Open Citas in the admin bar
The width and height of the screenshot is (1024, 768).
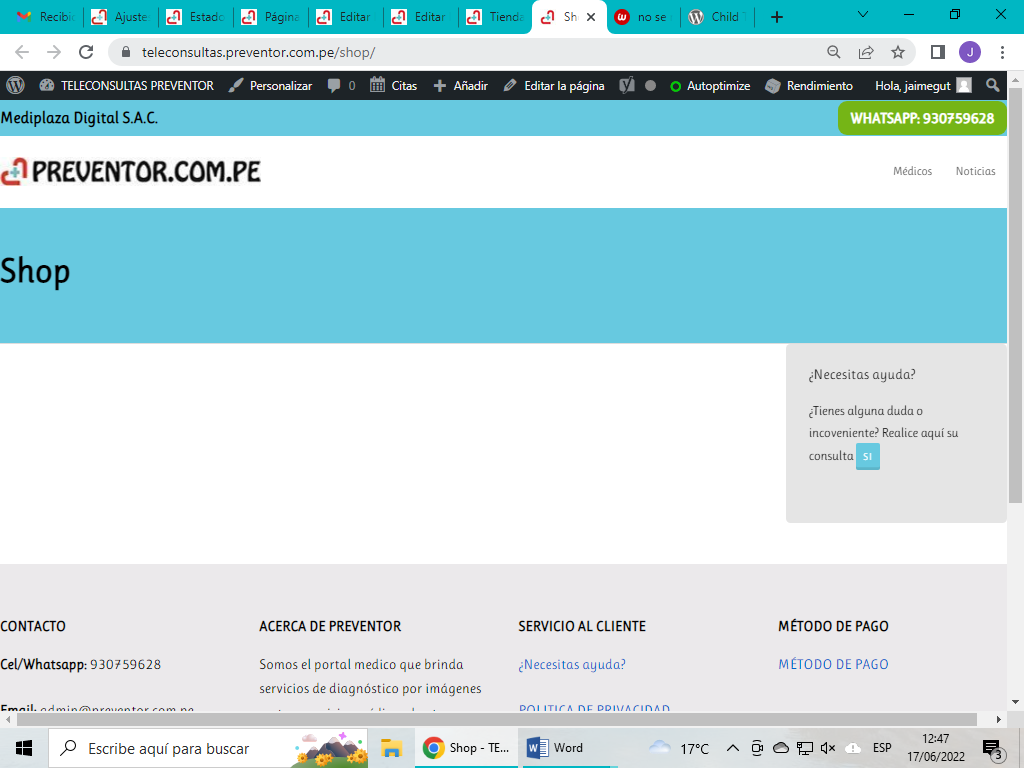[x=393, y=86]
